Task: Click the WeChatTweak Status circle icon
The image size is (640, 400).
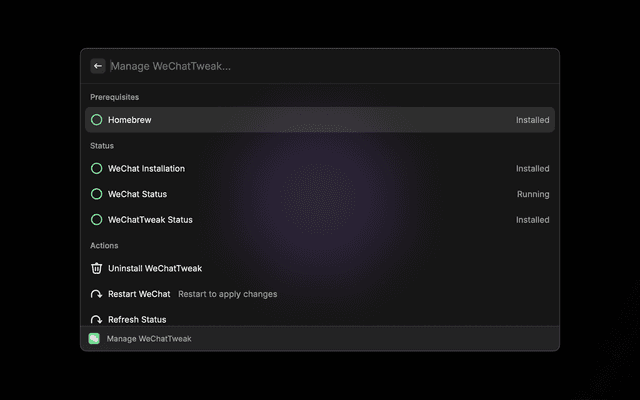Action: [97, 220]
